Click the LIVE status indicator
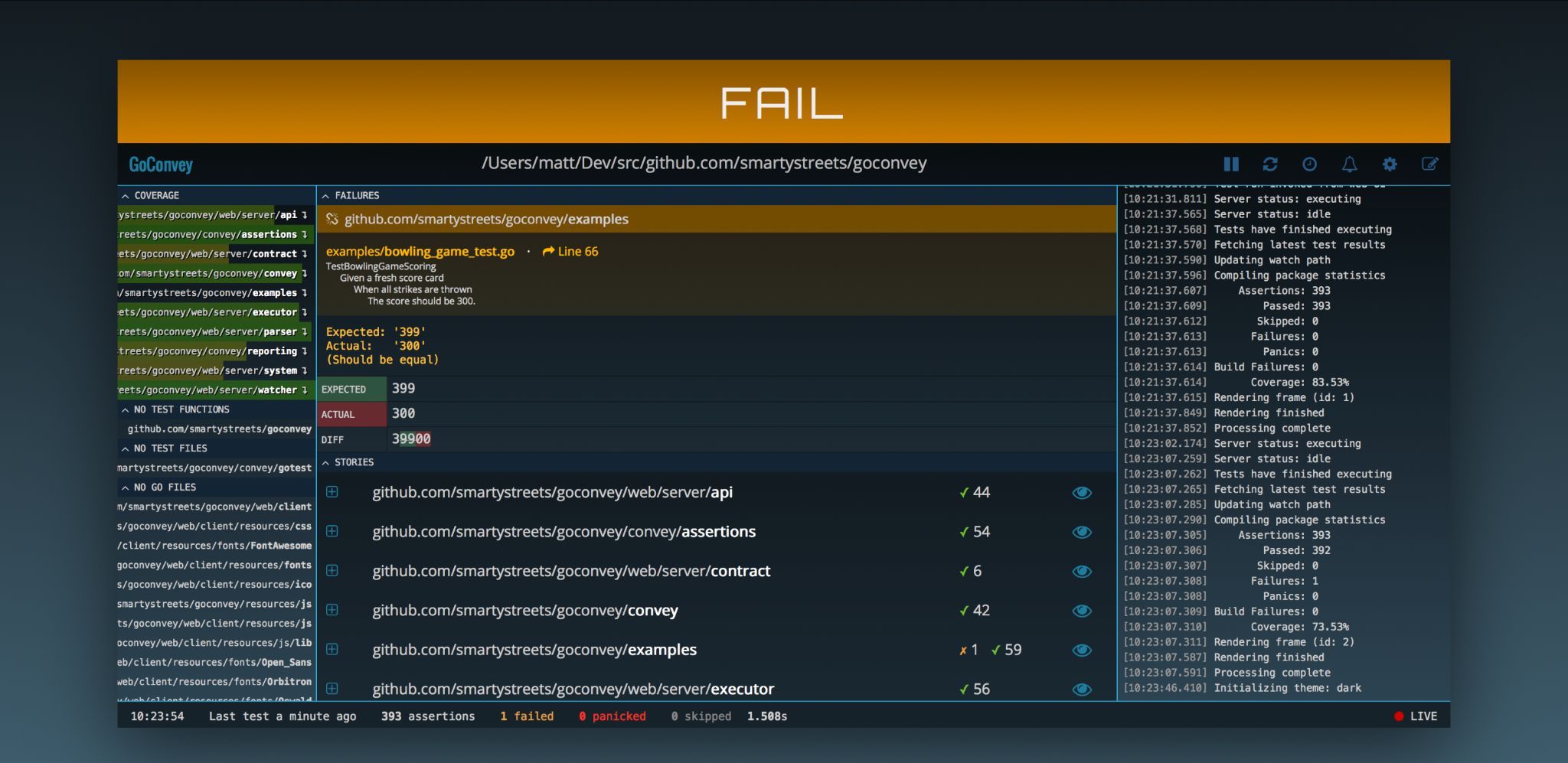Screen dimensions: 1568x763 point(1416,716)
